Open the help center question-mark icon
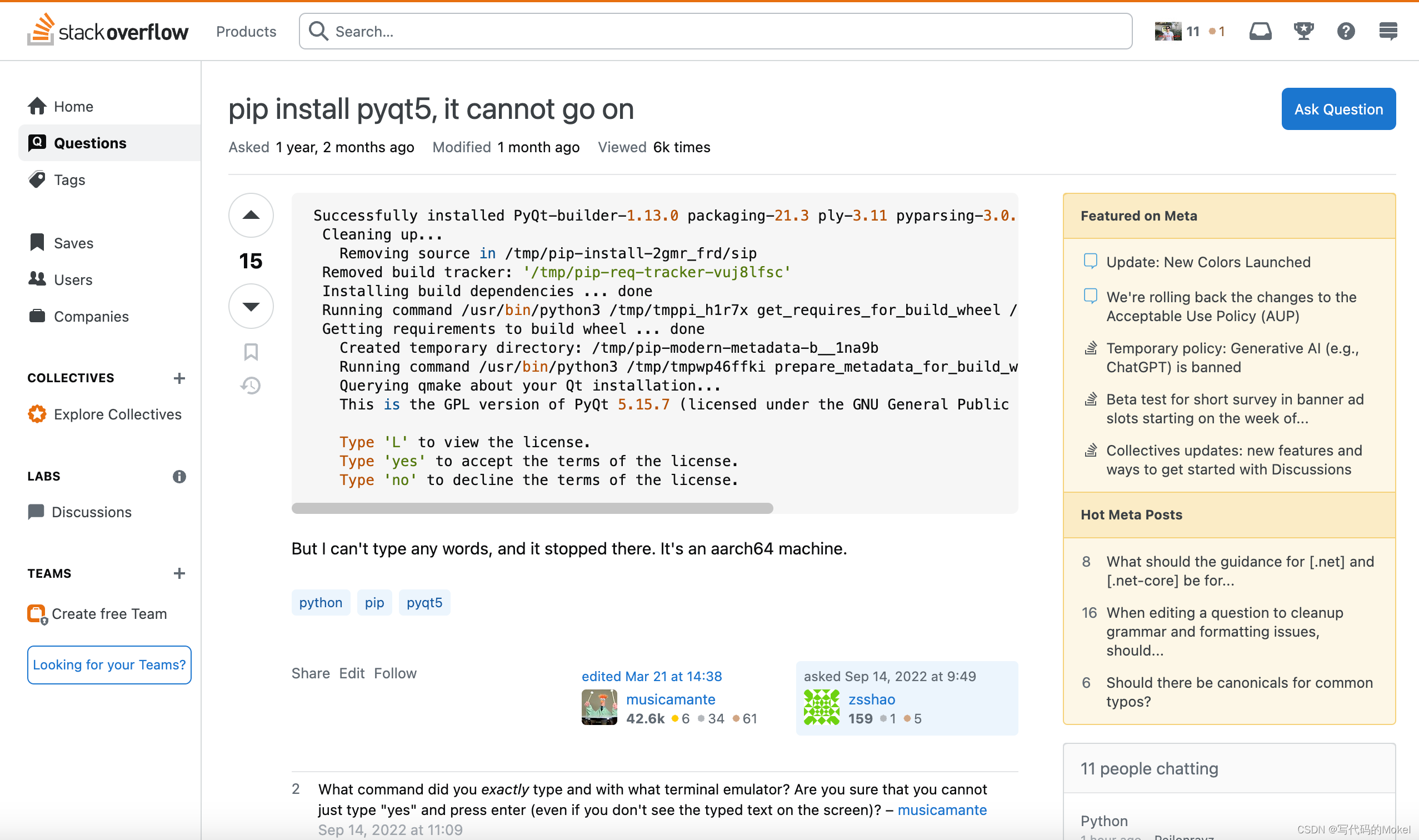The width and height of the screenshot is (1419, 840). pyautogui.click(x=1346, y=31)
